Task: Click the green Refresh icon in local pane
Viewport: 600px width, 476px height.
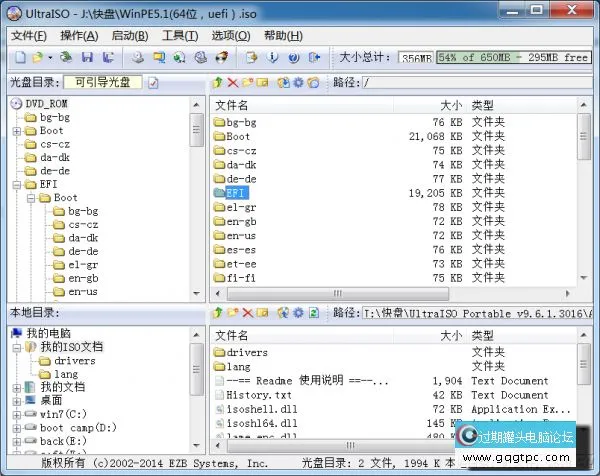Action: point(314,313)
